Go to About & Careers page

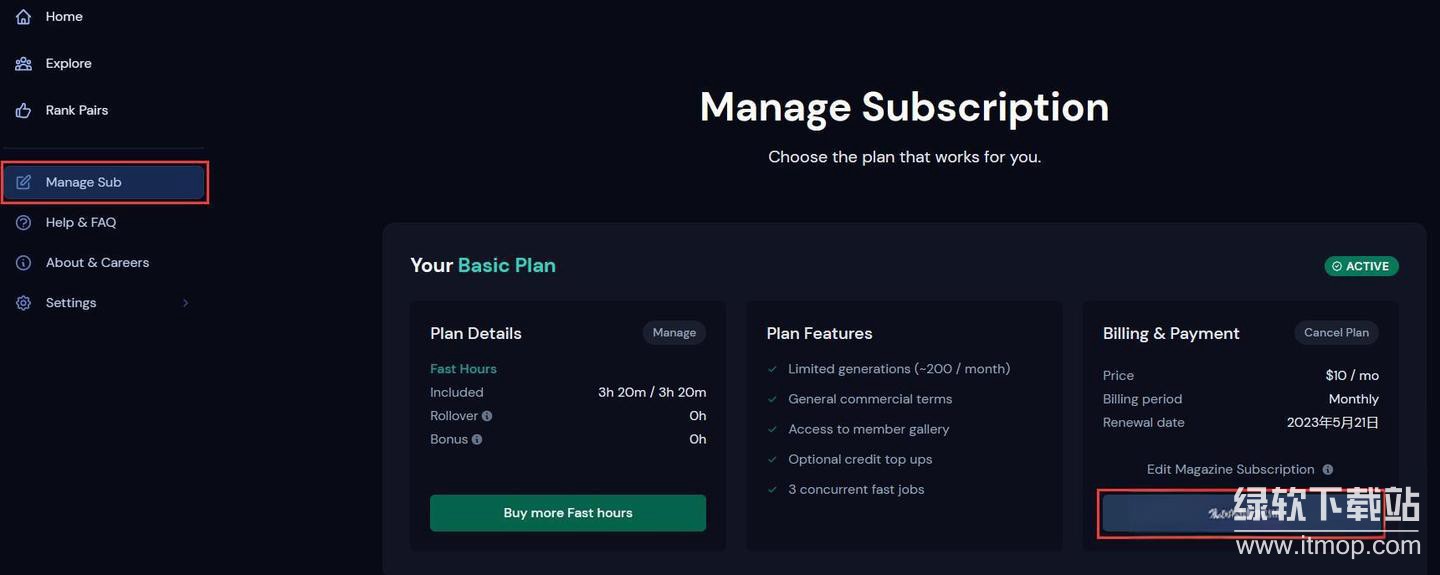point(97,263)
